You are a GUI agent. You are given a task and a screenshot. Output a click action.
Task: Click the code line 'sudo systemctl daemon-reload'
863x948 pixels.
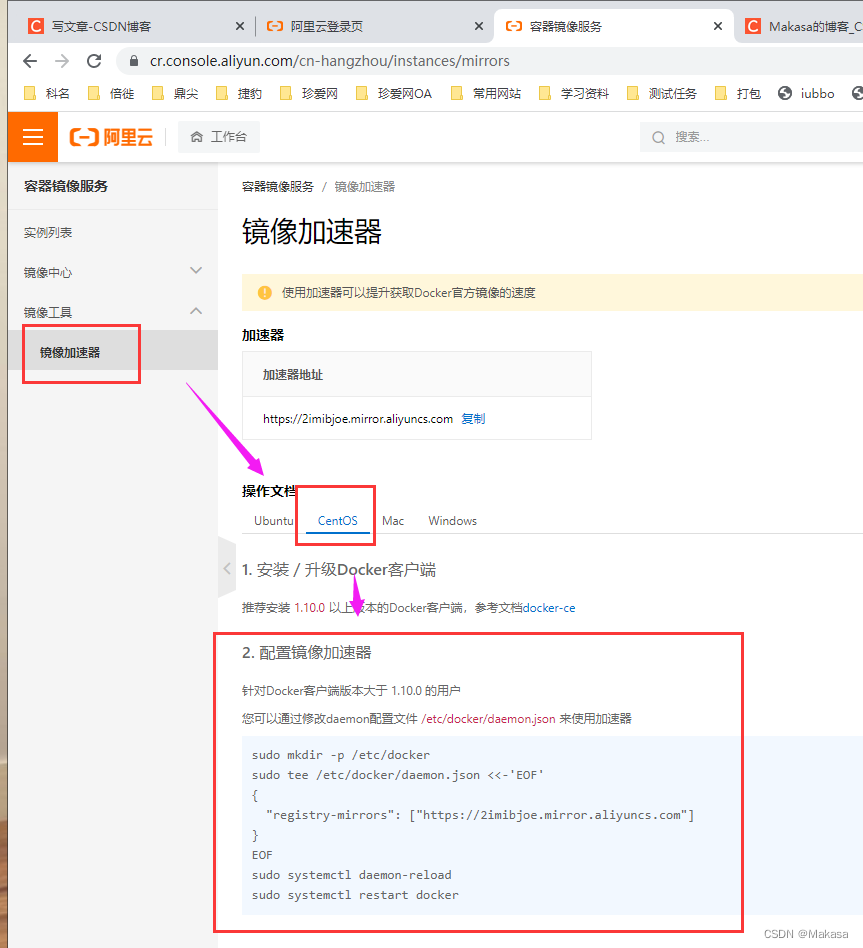point(351,875)
